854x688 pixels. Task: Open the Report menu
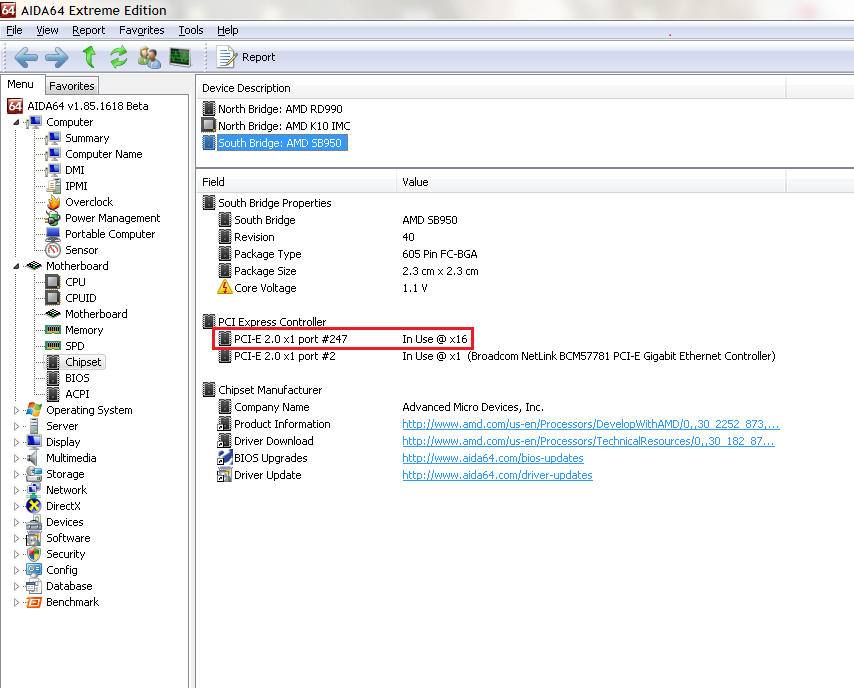(88, 31)
